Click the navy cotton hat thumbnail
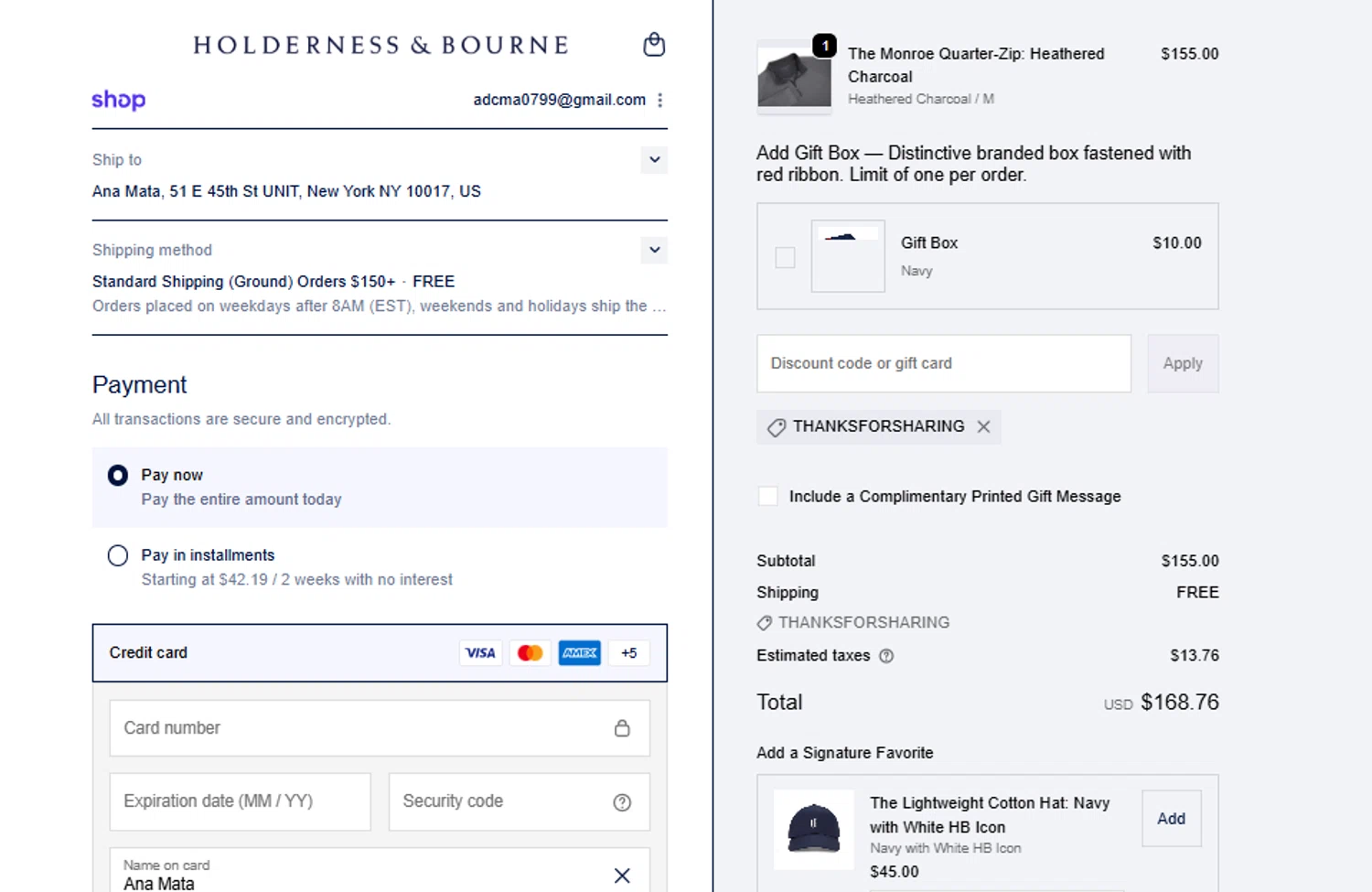The width and height of the screenshot is (1372, 892). coord(814,830)
